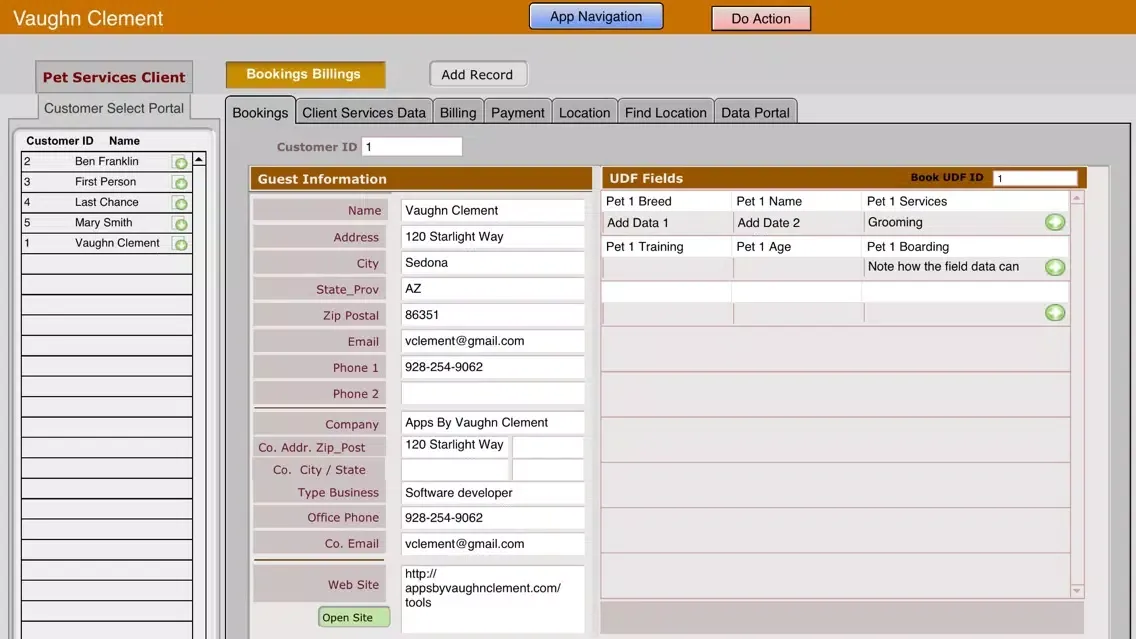Switch to Find Location tab
The width and height of the screenshot is (1136, 639).
[x=665, y=112]
